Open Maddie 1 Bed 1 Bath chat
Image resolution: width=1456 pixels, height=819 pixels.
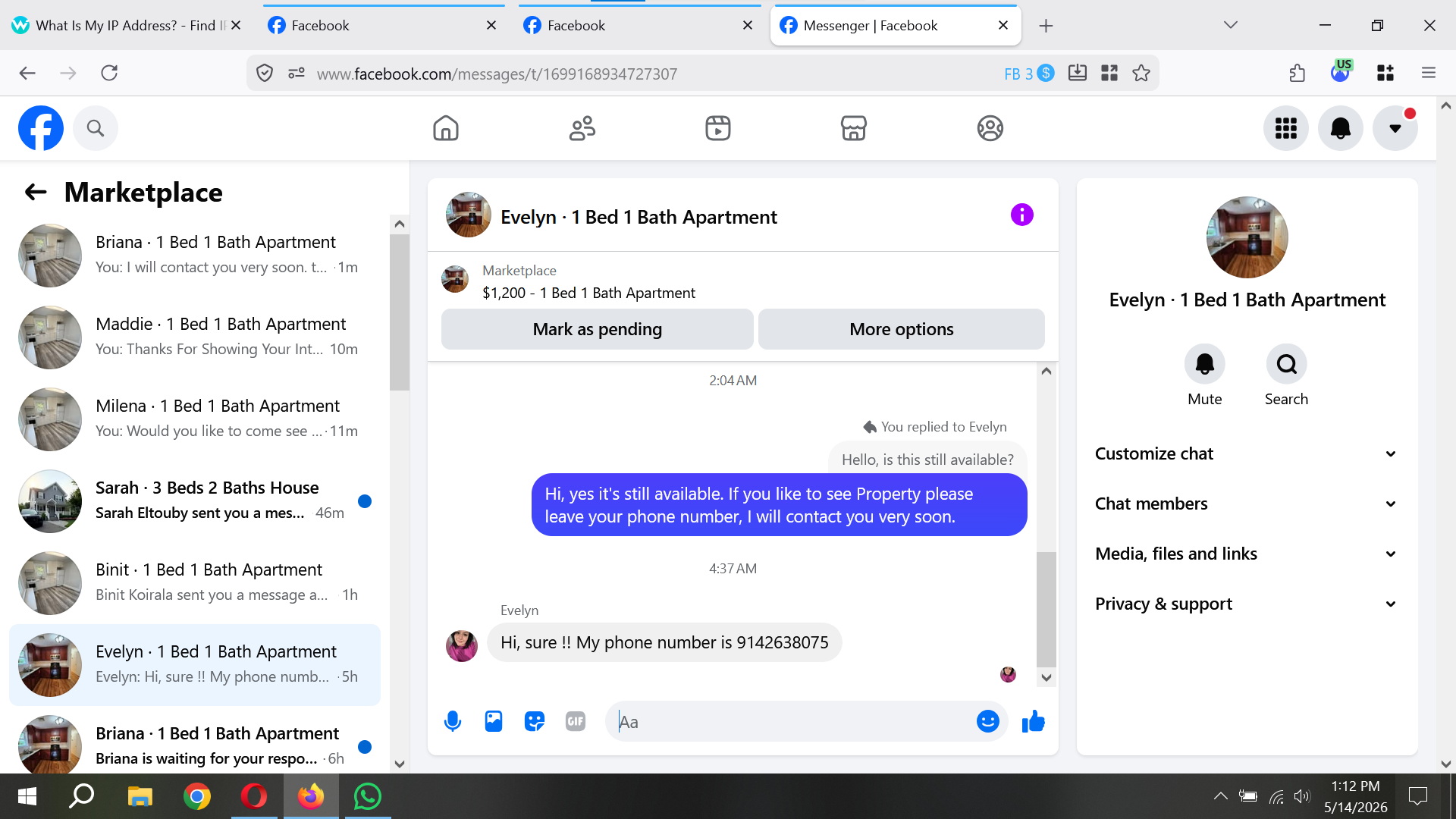coord(195,337)
